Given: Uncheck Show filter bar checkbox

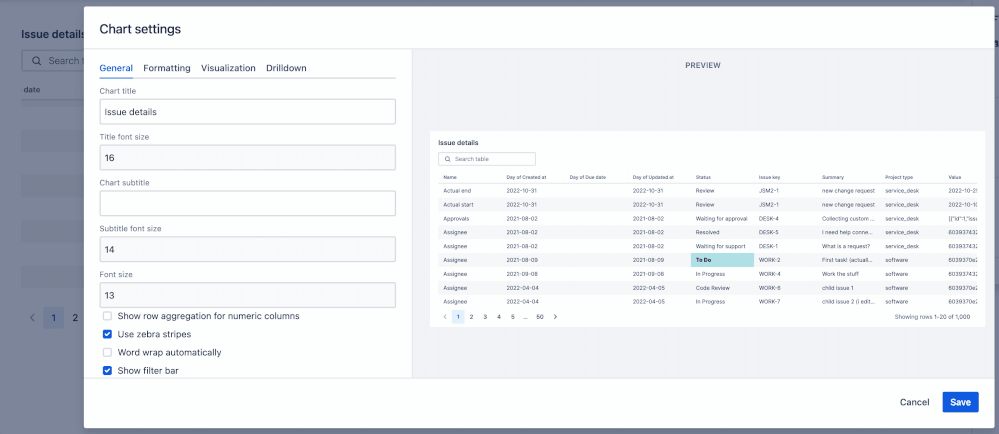Looking at the screenshot, I should [x=108, y=370].
